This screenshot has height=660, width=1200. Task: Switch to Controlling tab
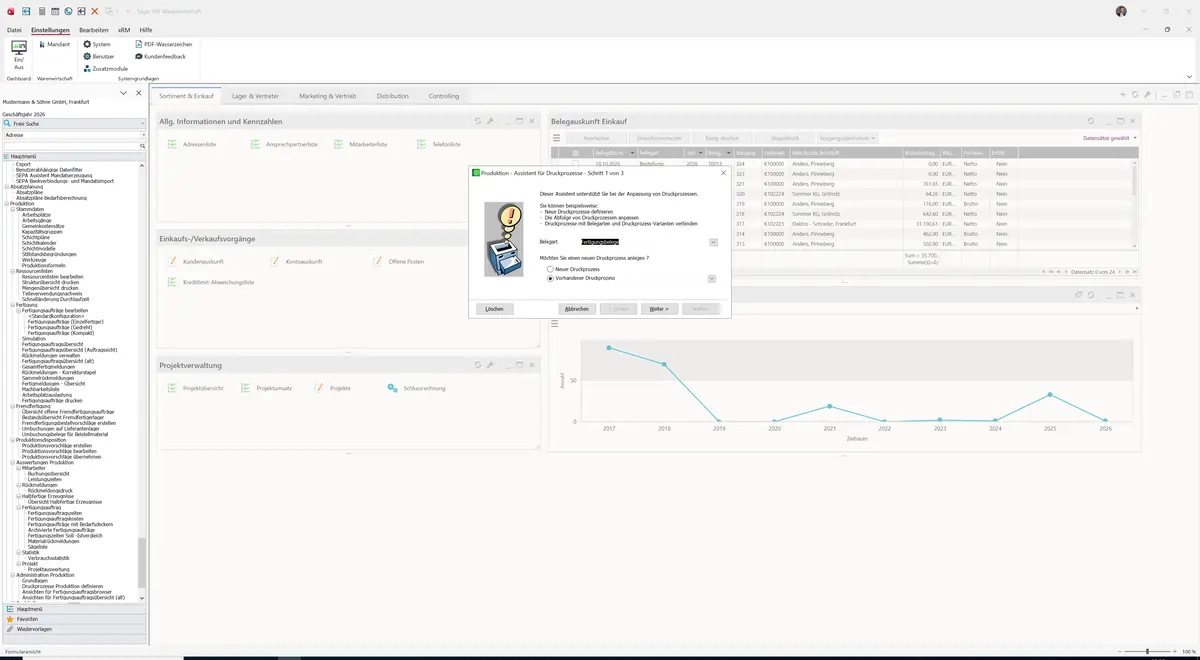444,96
